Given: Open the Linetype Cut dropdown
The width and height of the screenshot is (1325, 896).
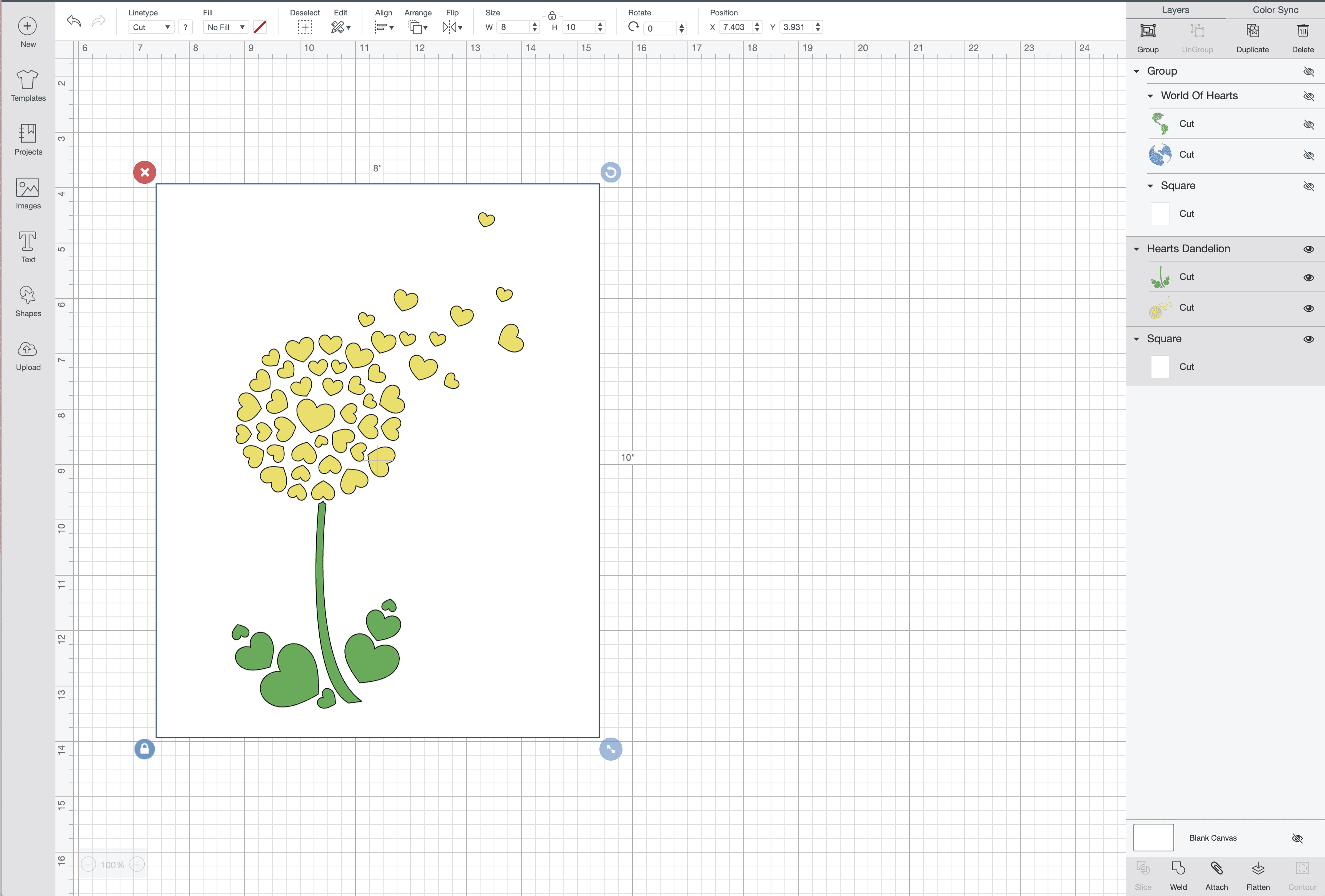Looking at the screenshot, I should click(x=151, y=27).
